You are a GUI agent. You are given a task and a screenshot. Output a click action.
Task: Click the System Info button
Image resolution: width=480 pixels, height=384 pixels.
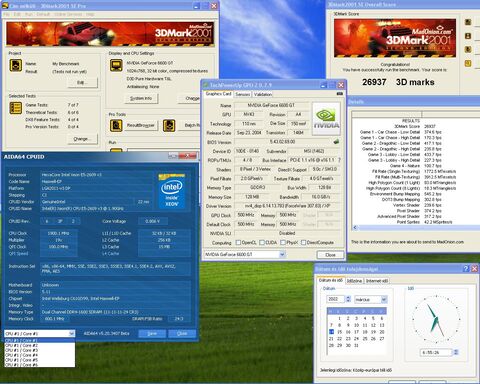click(141, 98)
